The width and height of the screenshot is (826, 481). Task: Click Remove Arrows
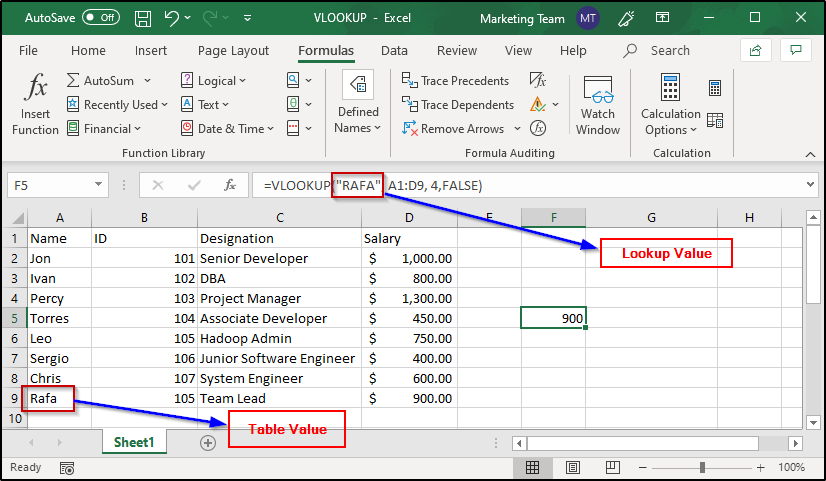(453, 129)
